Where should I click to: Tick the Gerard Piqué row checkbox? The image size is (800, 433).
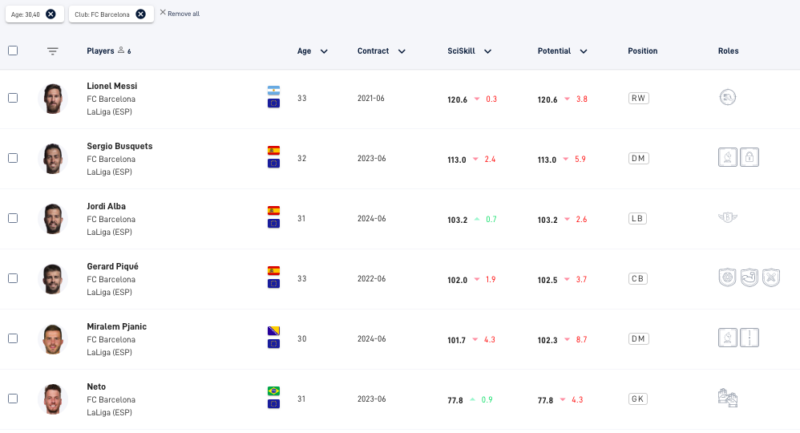click(x=13, y=278)
